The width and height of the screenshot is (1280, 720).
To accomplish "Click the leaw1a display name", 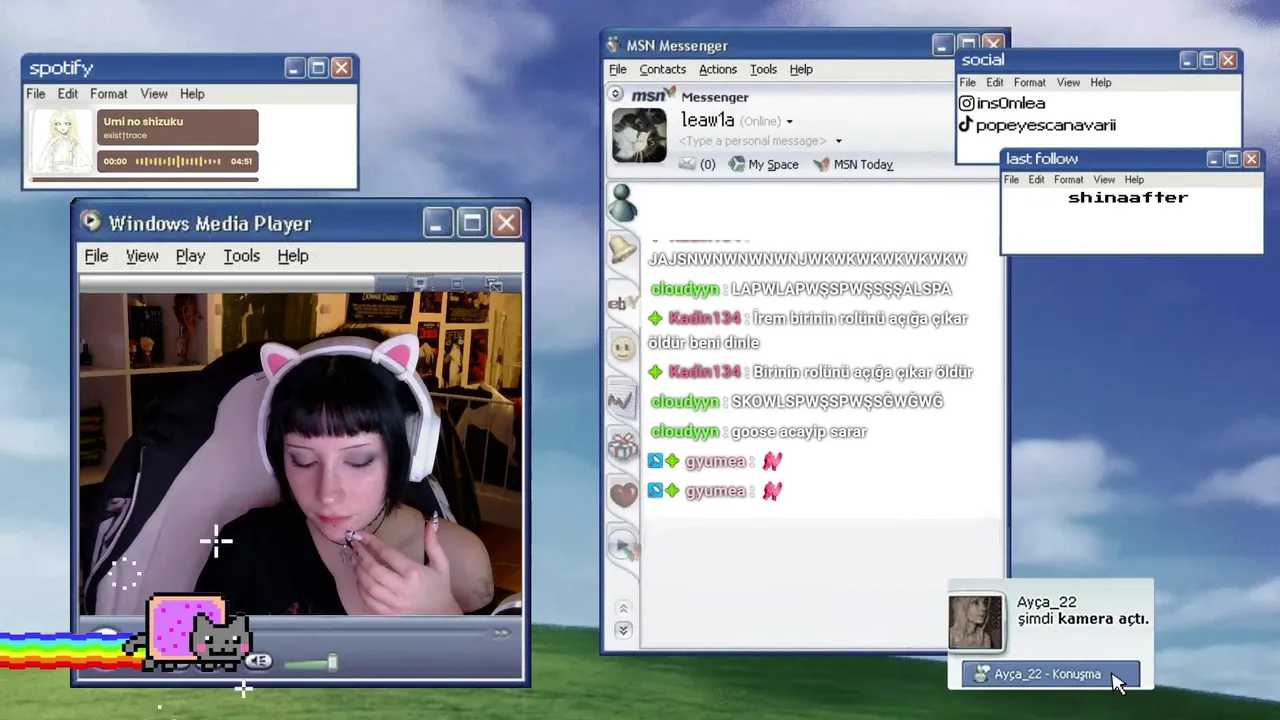I will (x=708, y=120).
